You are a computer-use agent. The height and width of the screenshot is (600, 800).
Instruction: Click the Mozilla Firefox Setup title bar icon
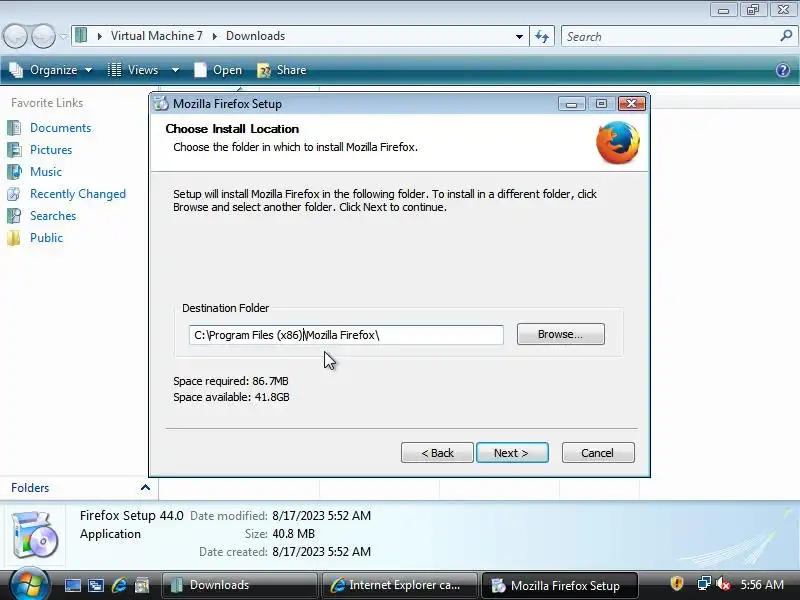click(161, 104)
